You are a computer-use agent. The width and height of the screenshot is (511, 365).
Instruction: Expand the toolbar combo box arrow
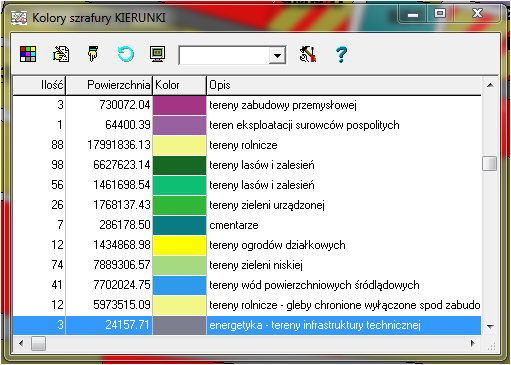pos(277,56)
